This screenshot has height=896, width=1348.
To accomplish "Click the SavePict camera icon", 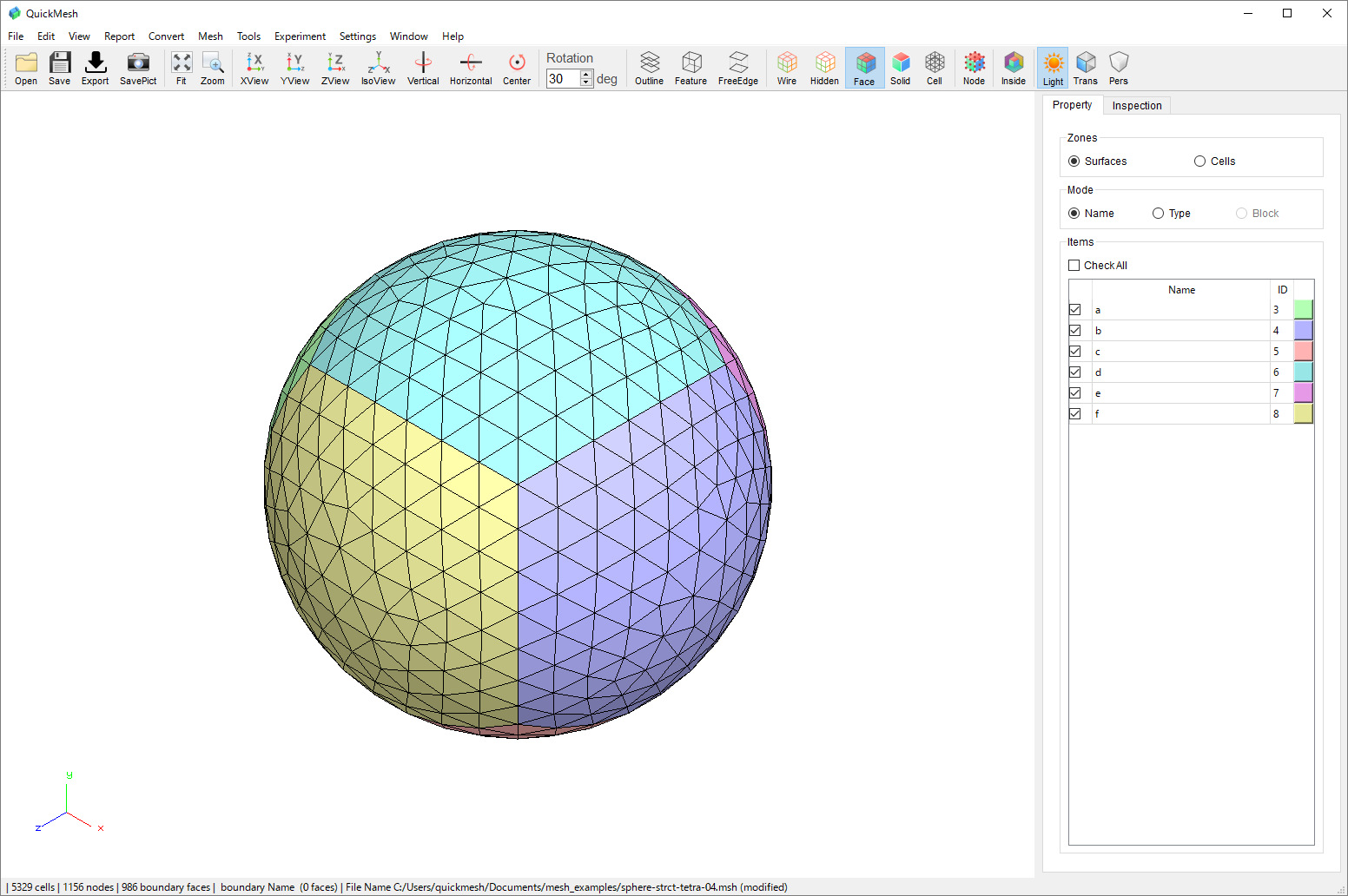I will [x=138, y=68].
